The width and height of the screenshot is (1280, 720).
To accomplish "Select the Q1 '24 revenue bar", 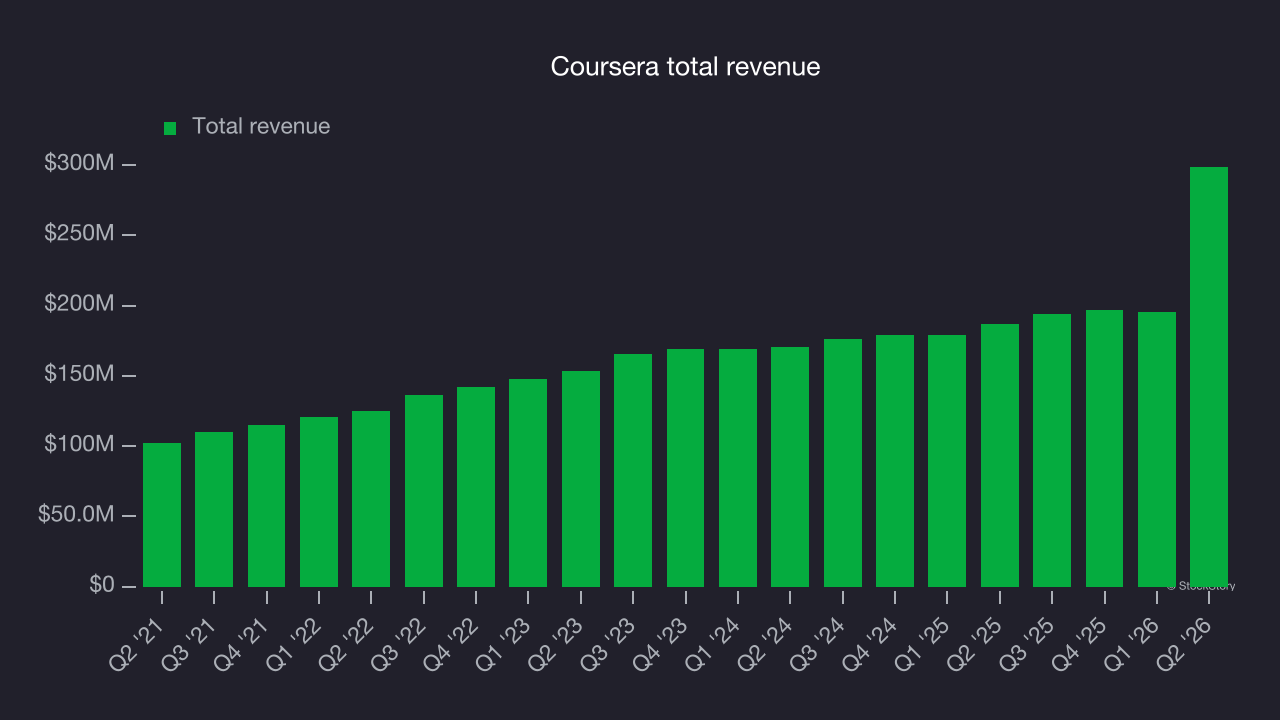I will point(738,468).
